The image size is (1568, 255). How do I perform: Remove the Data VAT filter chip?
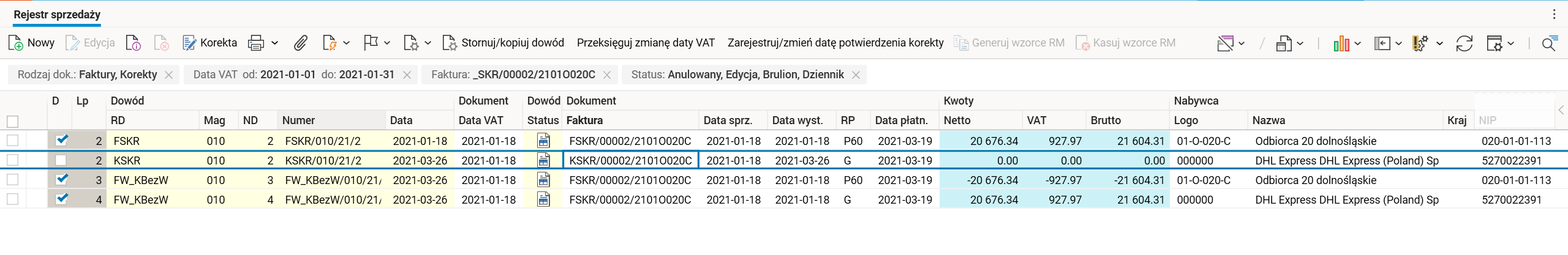[x=407, y=75]
